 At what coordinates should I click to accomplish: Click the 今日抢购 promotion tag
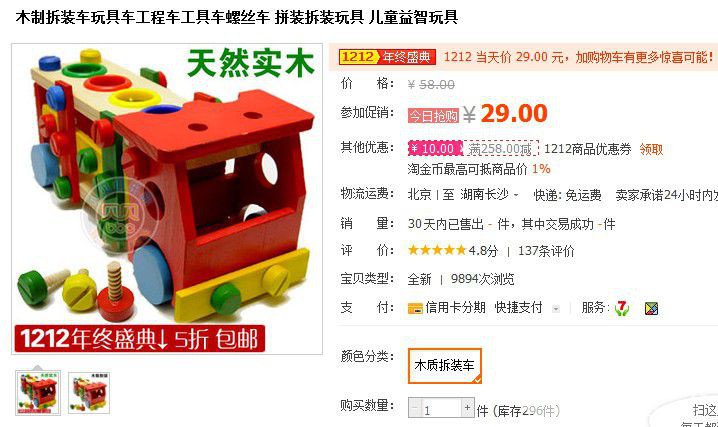click(x=433, y=116)
